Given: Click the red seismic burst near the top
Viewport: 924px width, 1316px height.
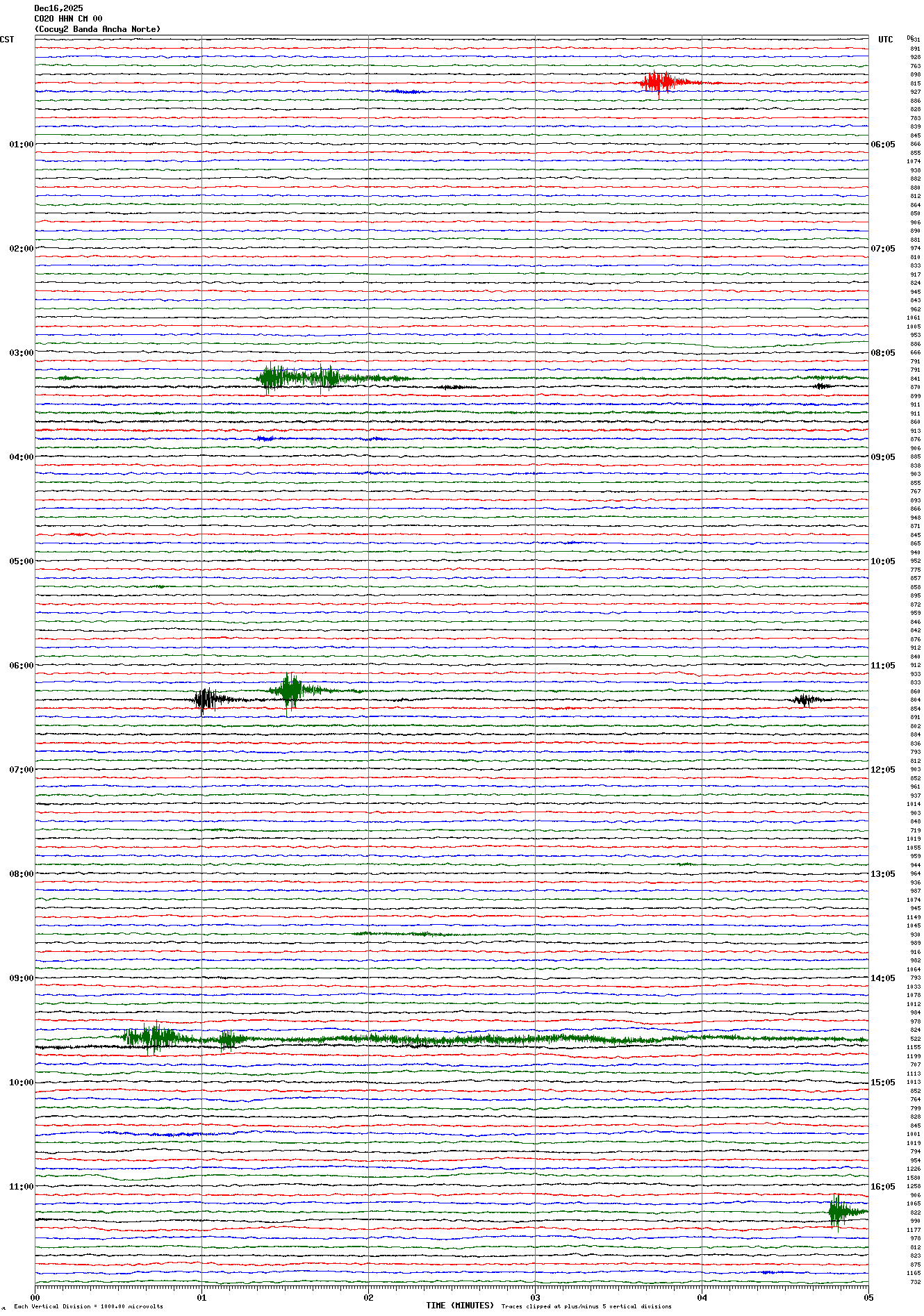Looking at the screenshot, I should tap(659, 83).
